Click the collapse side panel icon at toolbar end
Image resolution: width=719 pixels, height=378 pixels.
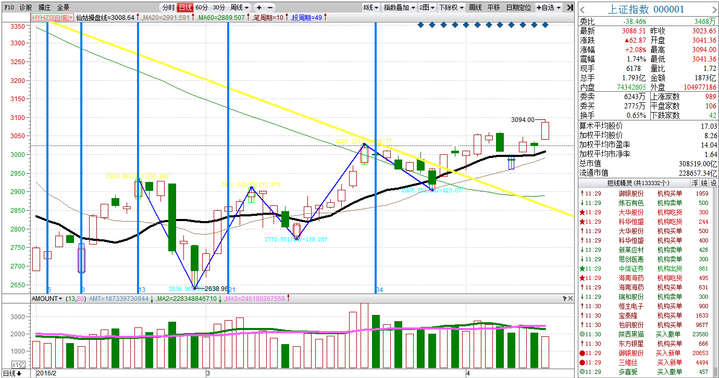click(x=569, y=7)
